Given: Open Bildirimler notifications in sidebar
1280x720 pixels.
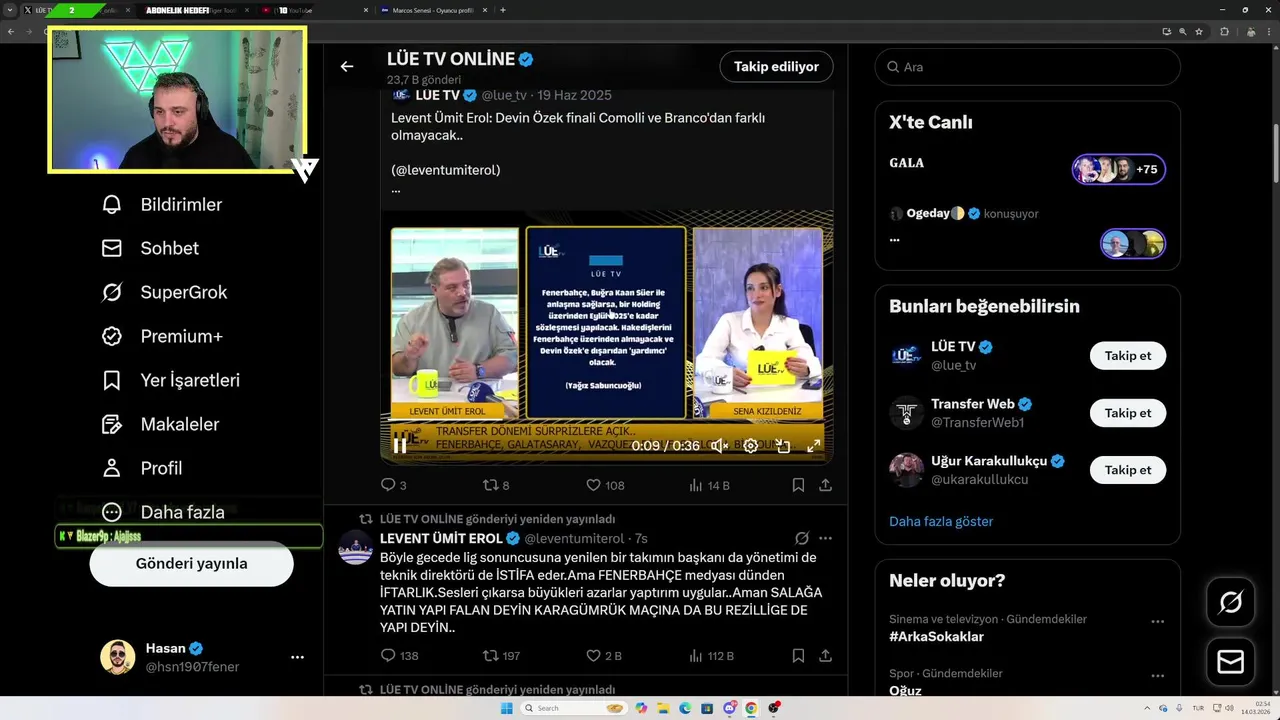Looking at the screenshot, I should pos(162,205).
